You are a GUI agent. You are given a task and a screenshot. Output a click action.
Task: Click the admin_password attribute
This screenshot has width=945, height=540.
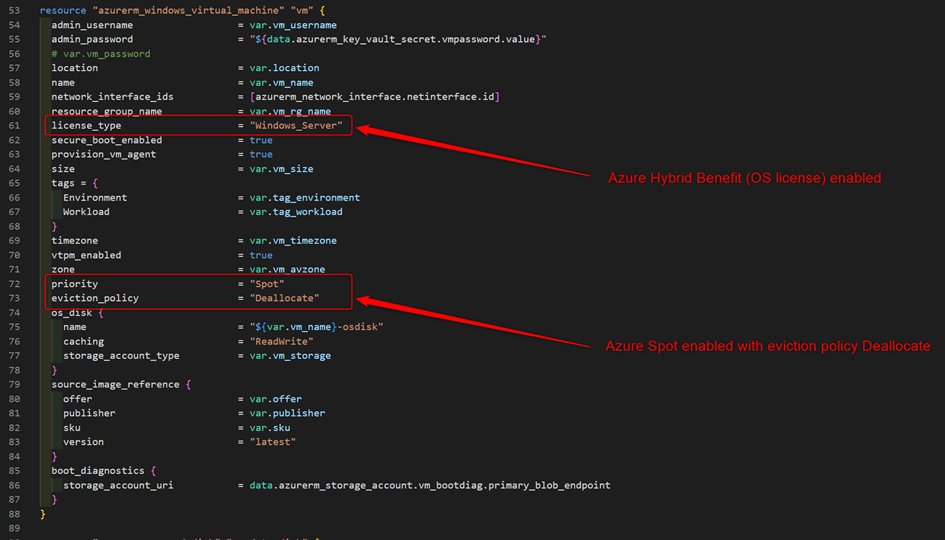click(x=92, y=39)
